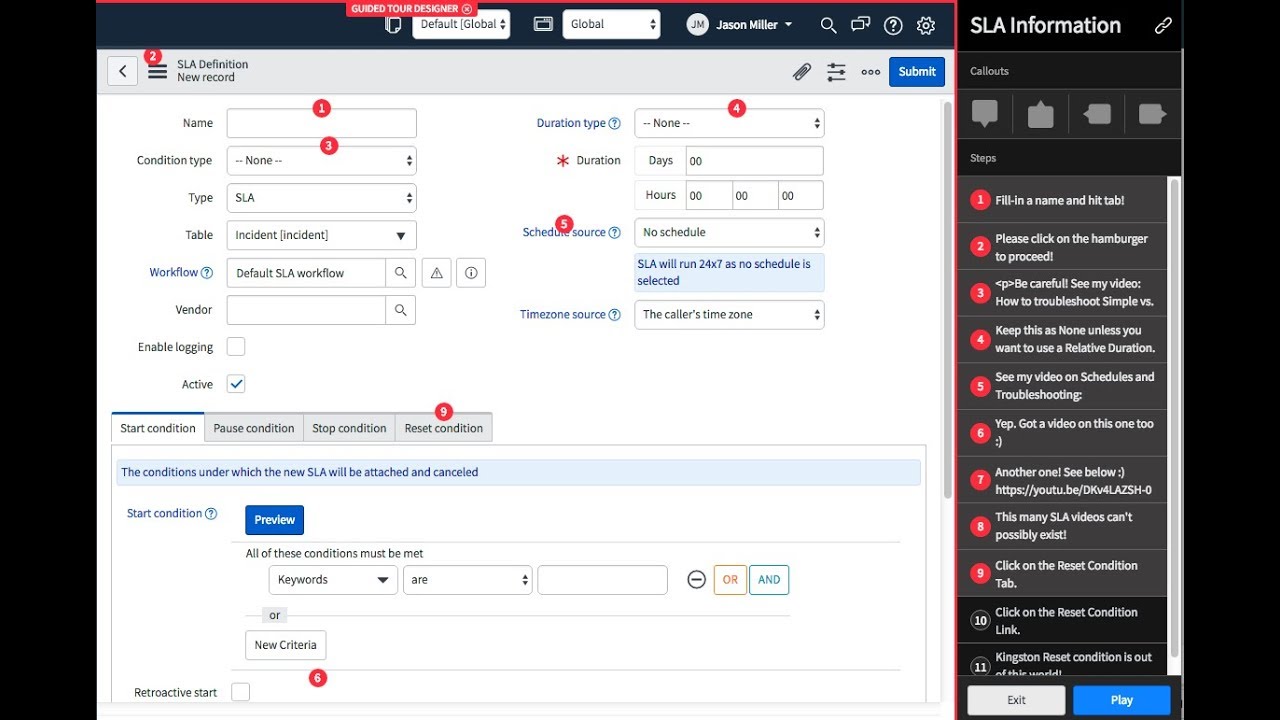Click the personalize form sliders icon
This screenshot has height=720, width=1280.
click(x=836, y=72)
